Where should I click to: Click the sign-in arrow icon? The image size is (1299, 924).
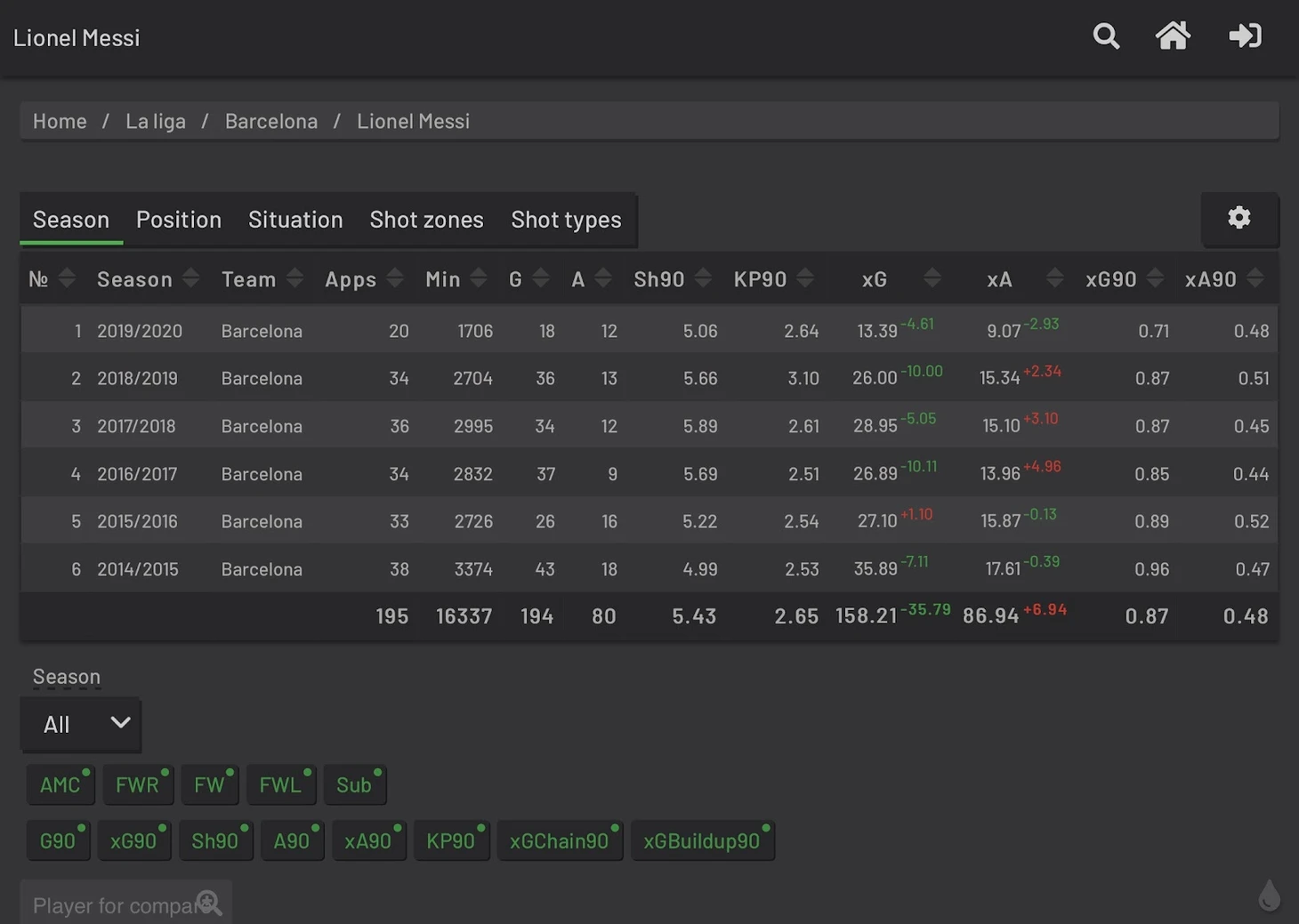point(1245,36)
